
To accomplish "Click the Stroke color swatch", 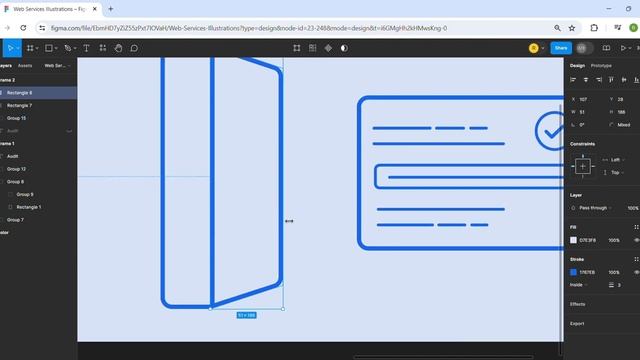I will click(x=573, y=272).
